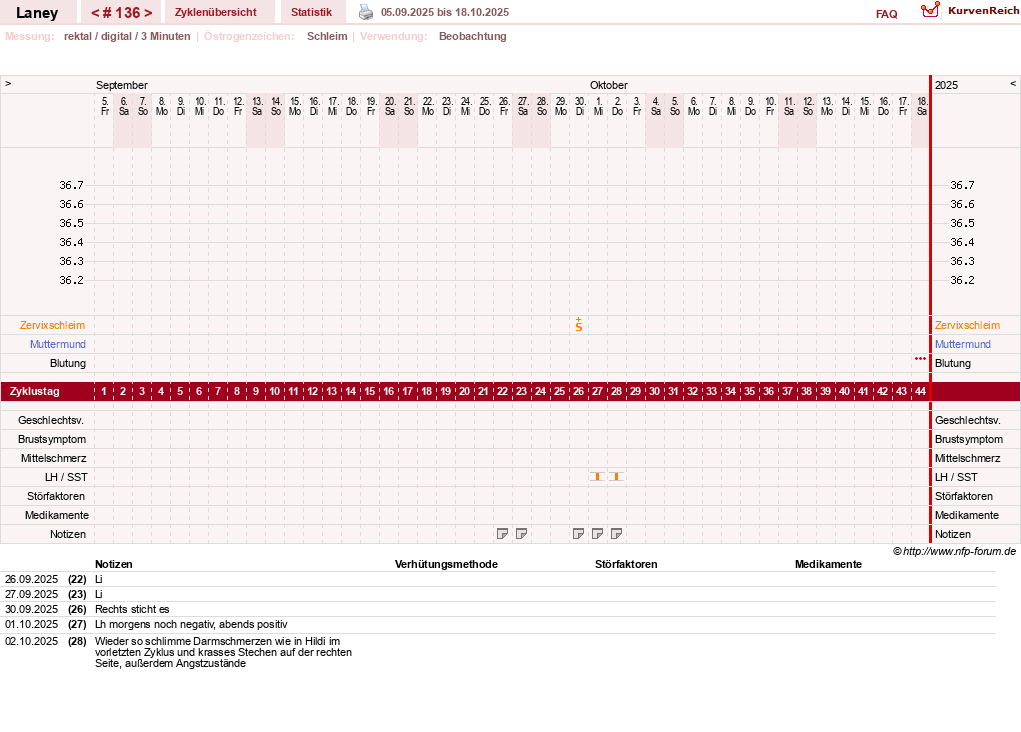This screenshot has width=1021, height=732.
Task: Open note icon on 2. October
Action: pyautogui.click(x=616, y=534)
